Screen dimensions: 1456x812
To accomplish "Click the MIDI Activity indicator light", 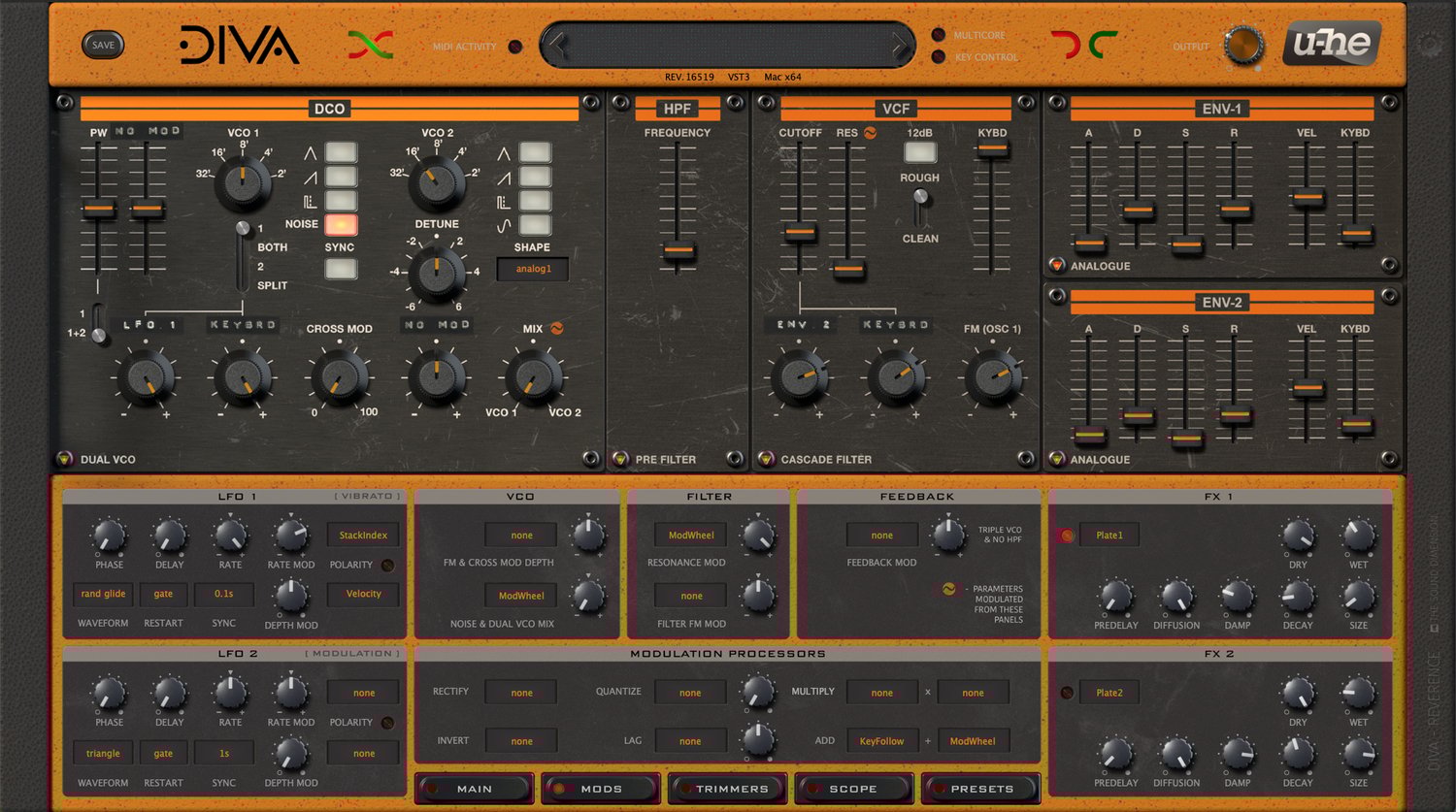I will pyautogui.click(x=515, y=47).
